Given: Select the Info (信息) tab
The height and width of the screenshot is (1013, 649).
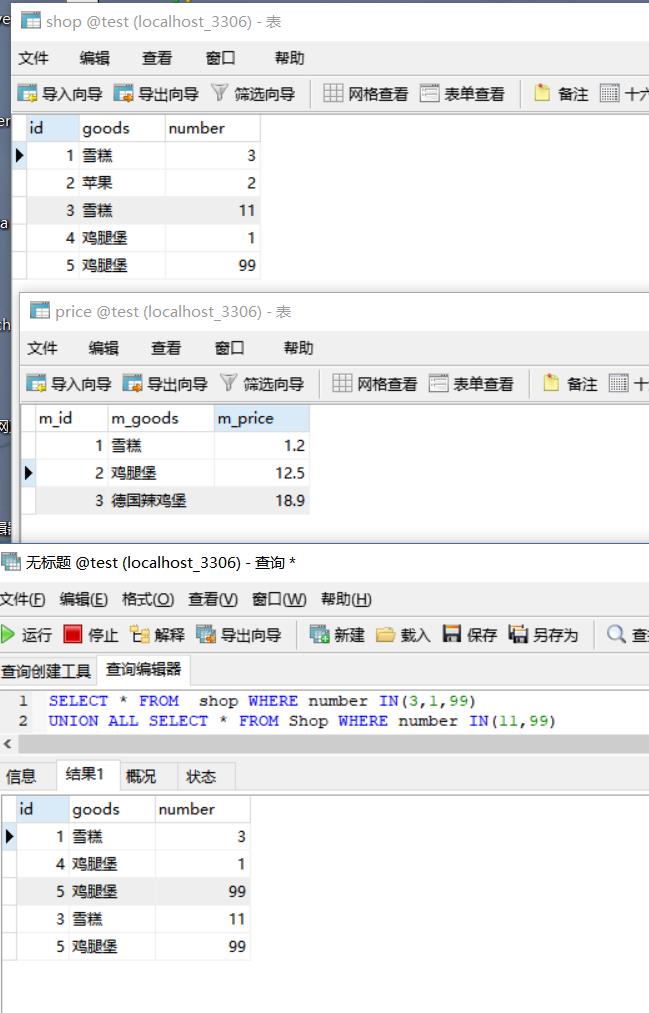Looking at the screenshot, I should point(22,776).
